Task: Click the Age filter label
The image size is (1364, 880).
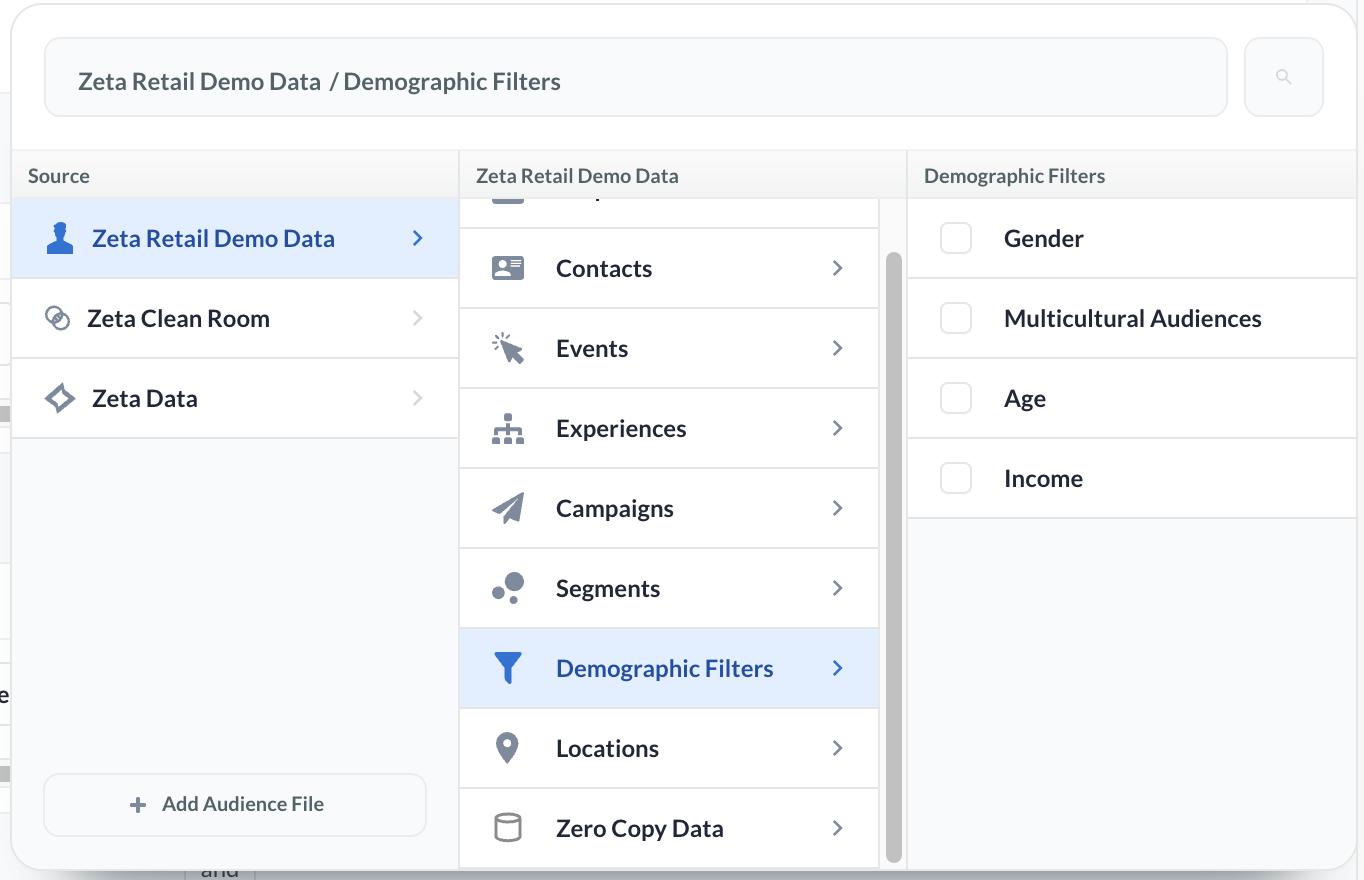Action: (x=1025, y=398)
